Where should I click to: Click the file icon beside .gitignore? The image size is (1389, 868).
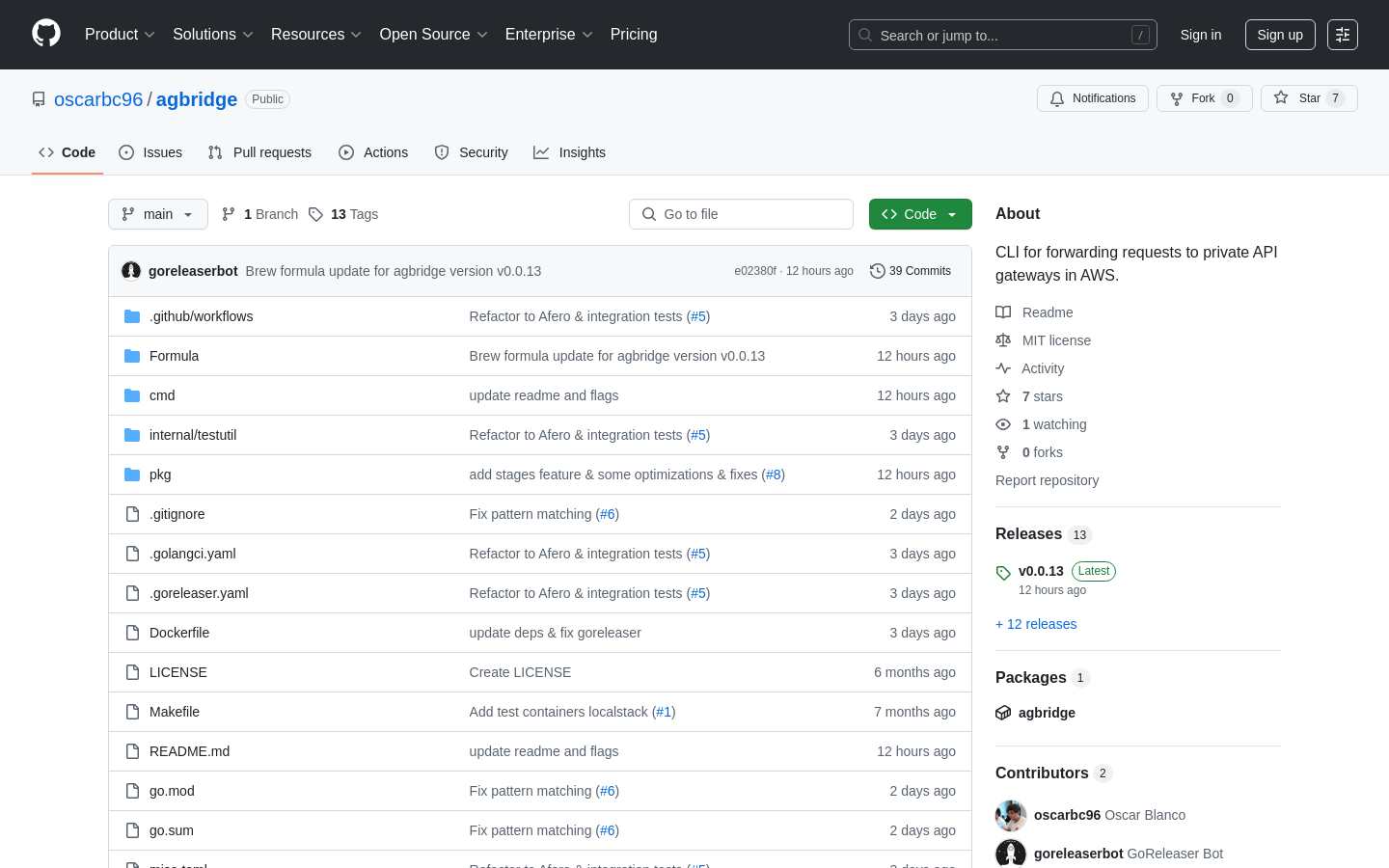[132, 514]
